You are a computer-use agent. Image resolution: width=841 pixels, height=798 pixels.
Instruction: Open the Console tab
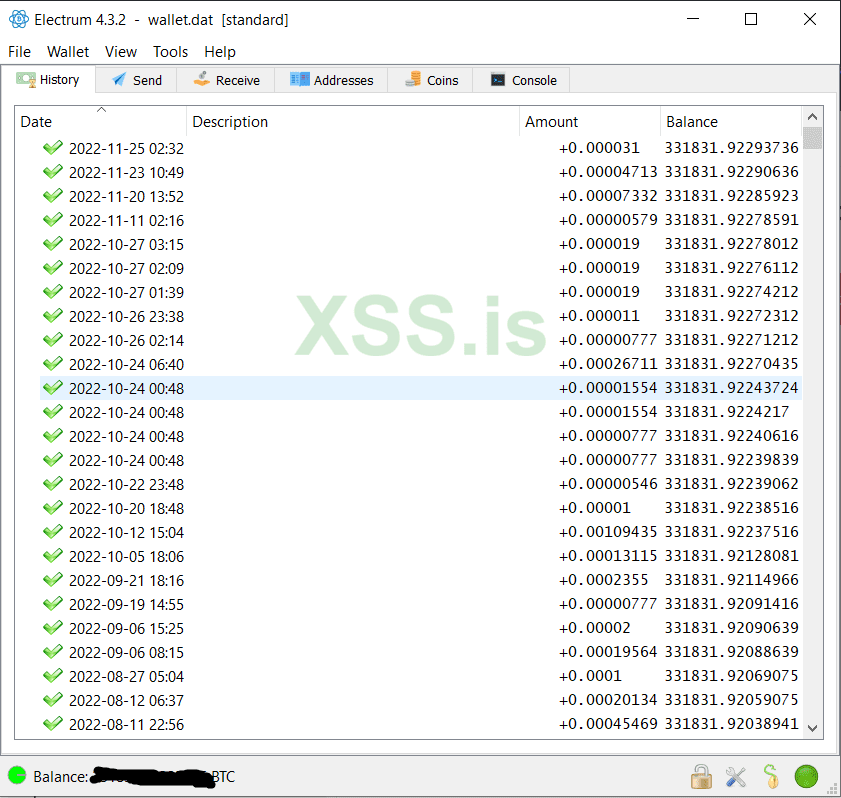click(522, 80)
